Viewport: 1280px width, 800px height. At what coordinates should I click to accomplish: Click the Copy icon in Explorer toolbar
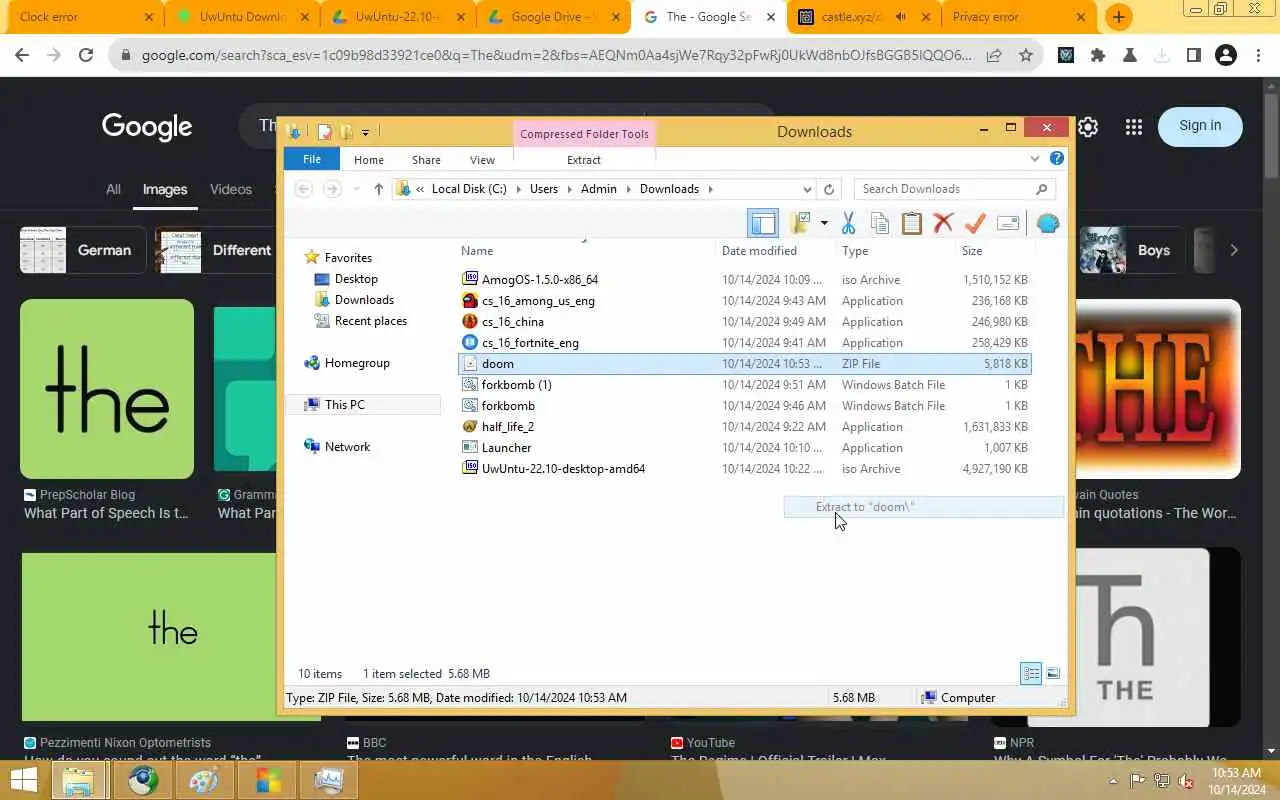tap(880, 223)
